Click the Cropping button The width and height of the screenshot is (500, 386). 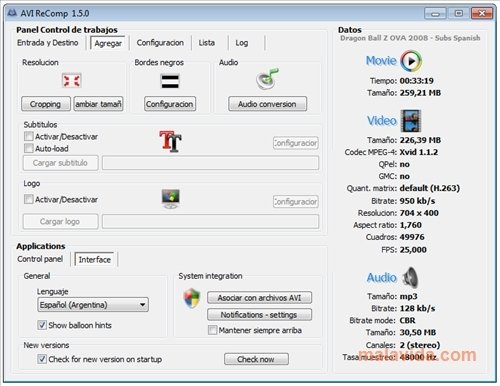click(46, 104)
